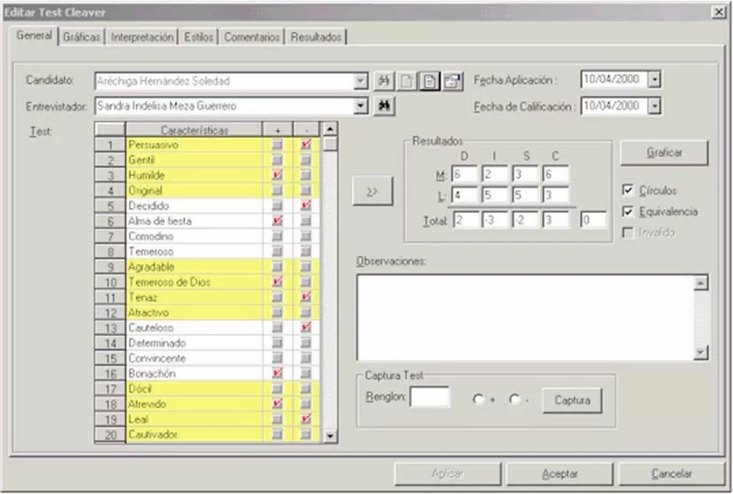Expand the Candidato dropdown
The width and height of the screenshot is (733, 494).
click(360, 81)
